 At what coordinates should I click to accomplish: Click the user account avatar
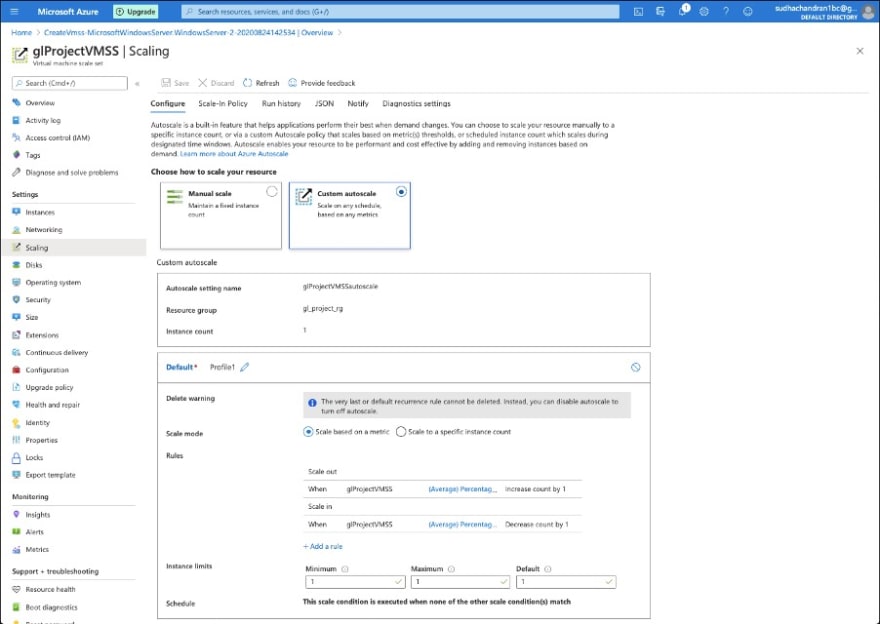(868, 12)
